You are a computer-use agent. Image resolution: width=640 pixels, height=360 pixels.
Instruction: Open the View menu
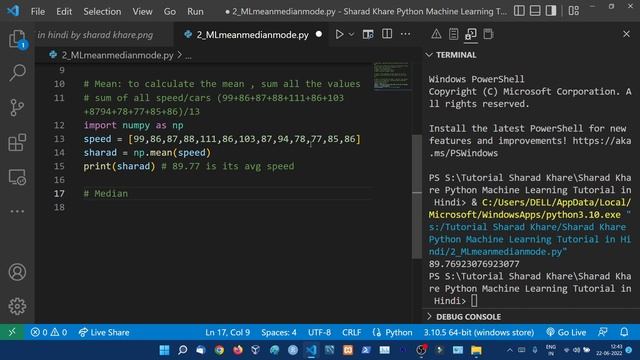[142, 11]
